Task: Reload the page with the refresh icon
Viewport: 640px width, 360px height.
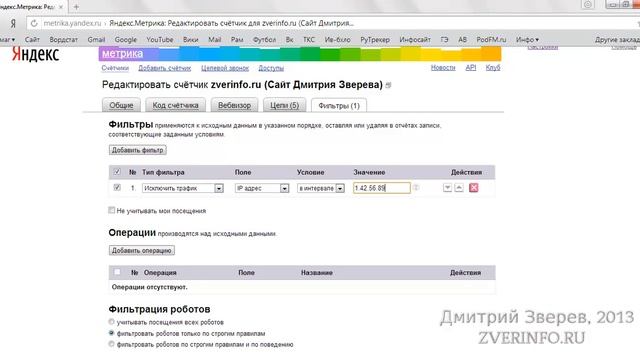Action: [34, 23]
